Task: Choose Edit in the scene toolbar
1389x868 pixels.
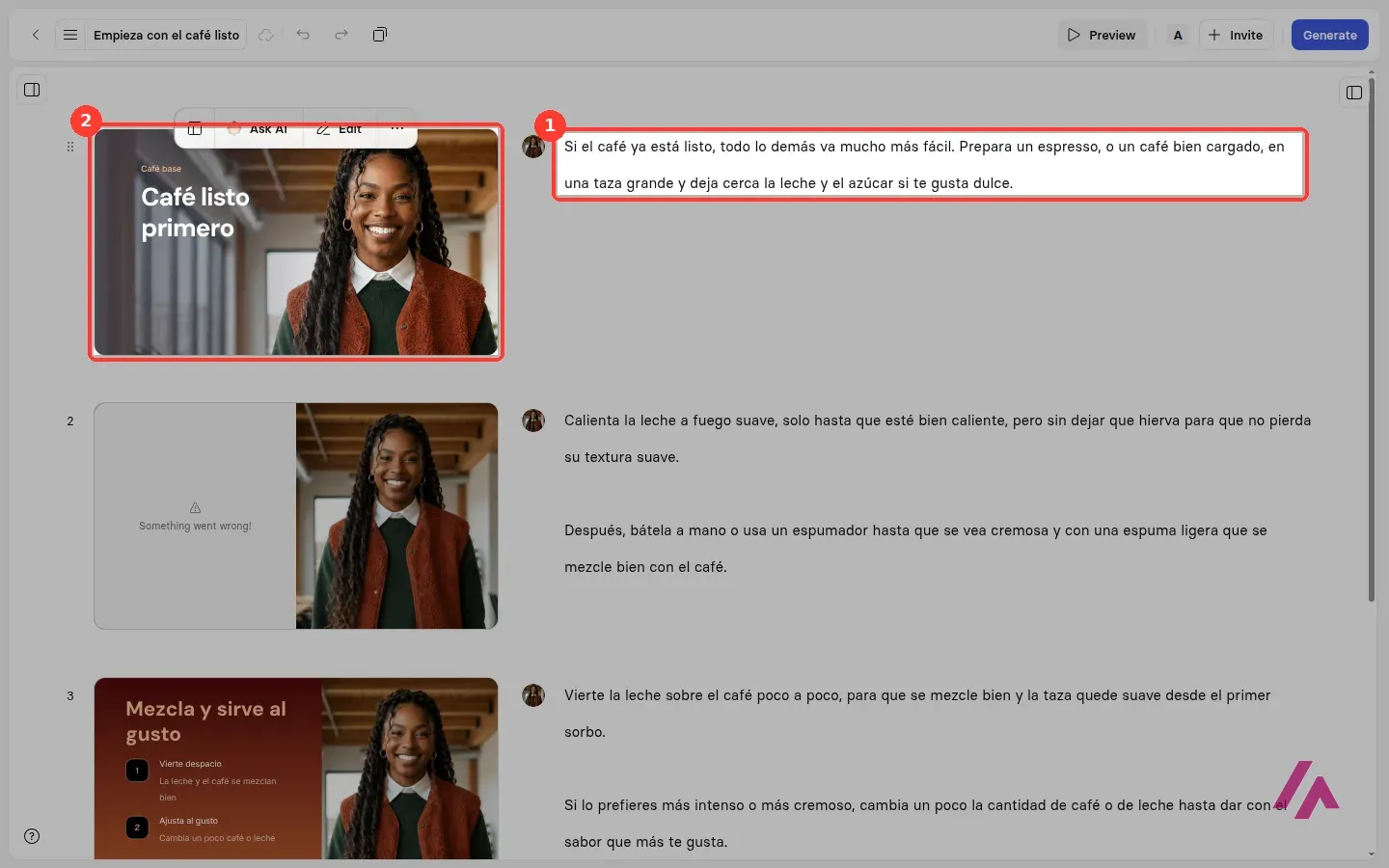Action: point(340,129)
